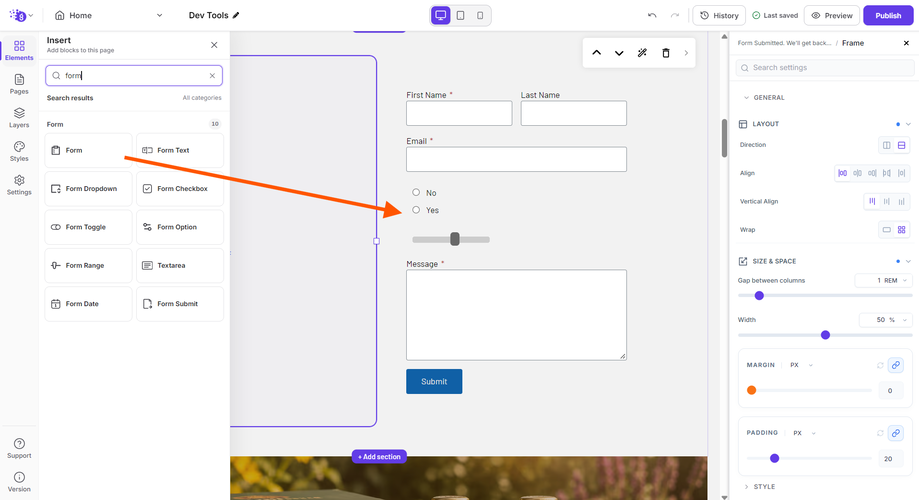Select the last Align option
Screen dimensions: 919x500
point(901,173)
